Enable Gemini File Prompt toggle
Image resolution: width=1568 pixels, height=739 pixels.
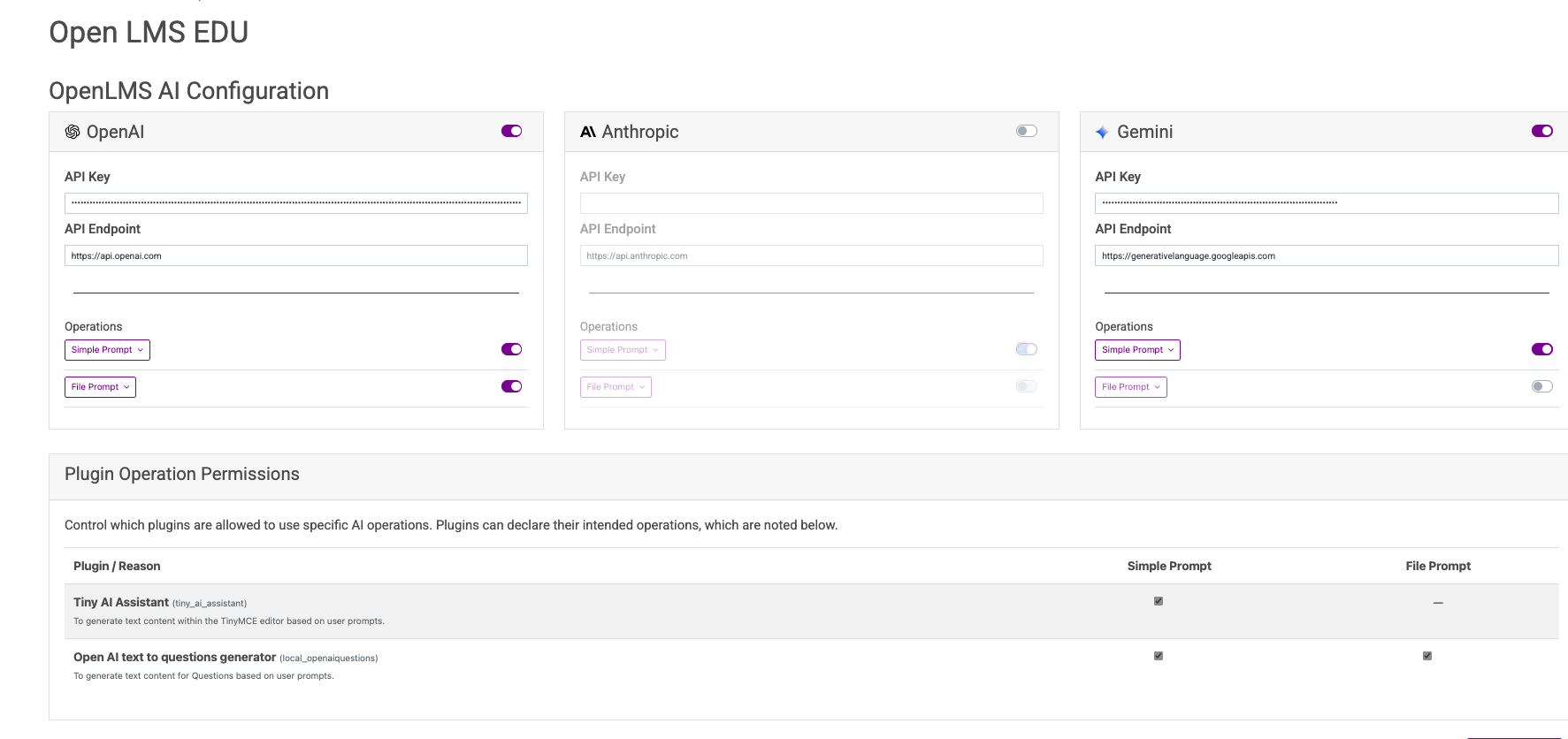click(x=1542, y=386)
